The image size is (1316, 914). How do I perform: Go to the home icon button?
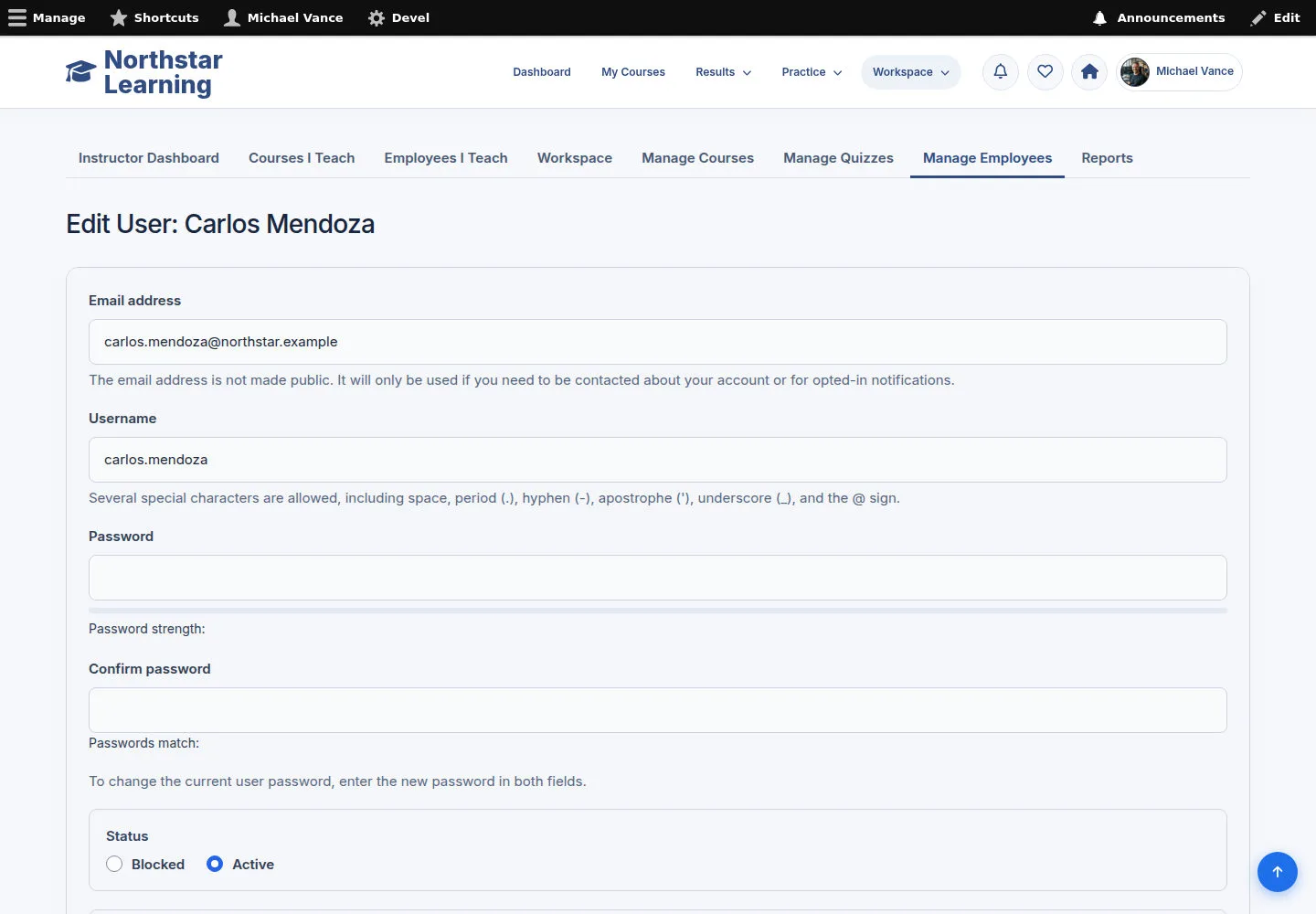point(1089,71)
